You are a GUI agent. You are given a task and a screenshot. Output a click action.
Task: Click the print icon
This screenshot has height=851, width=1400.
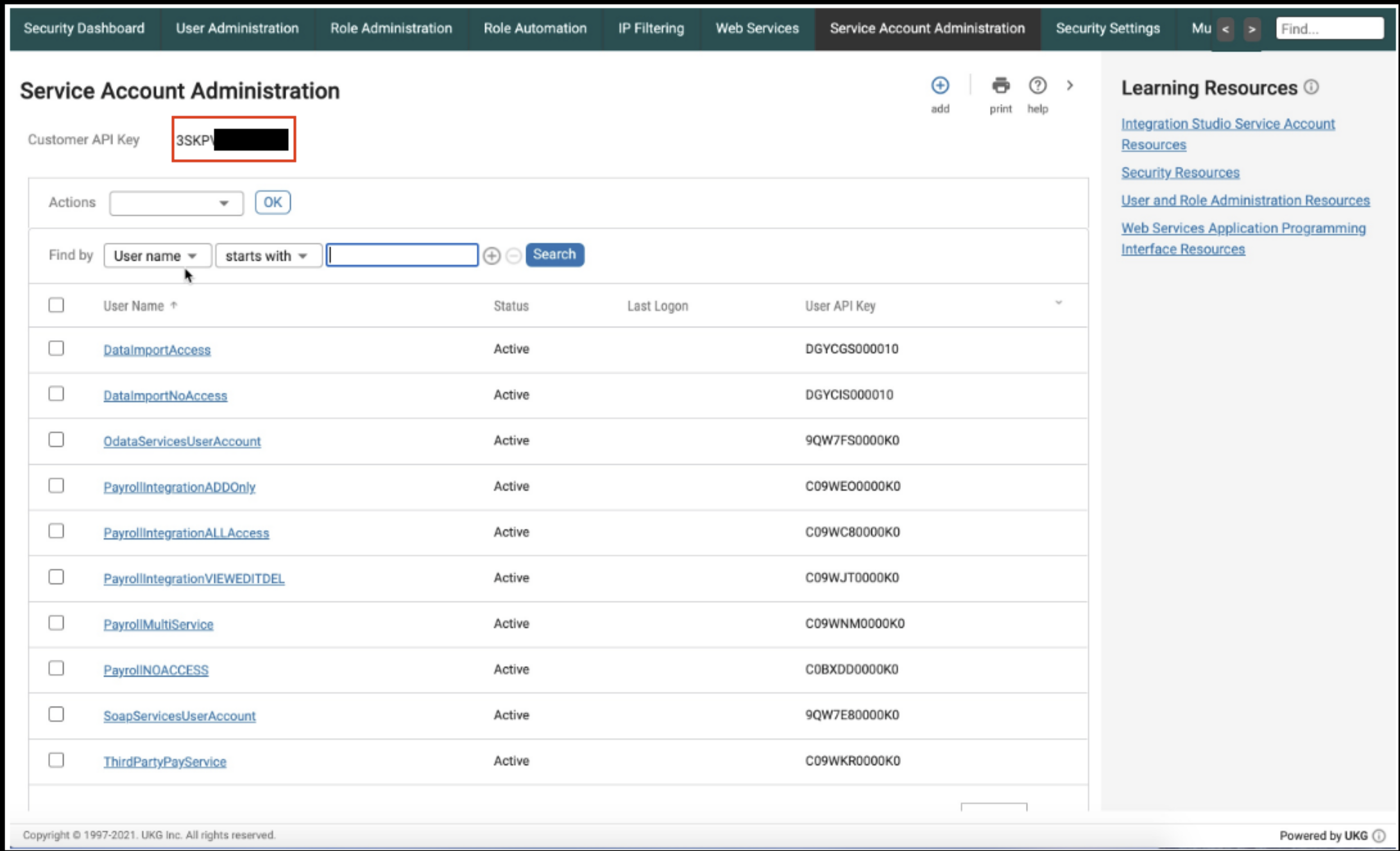pos(1000,85)
